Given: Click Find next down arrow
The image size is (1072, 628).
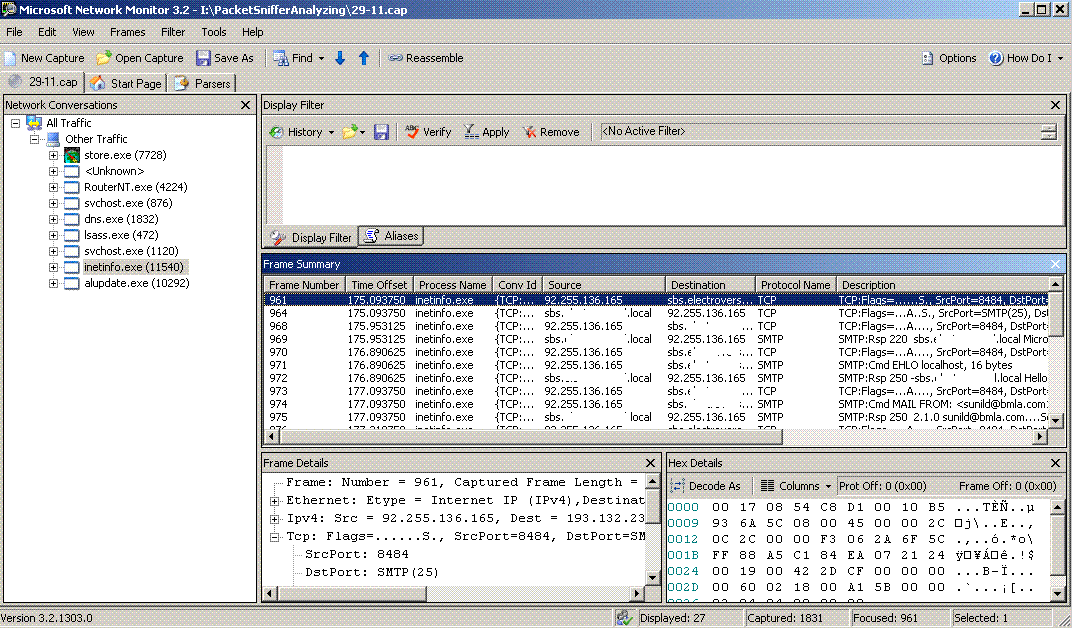Looking at the screenshot, I should 339,57.
